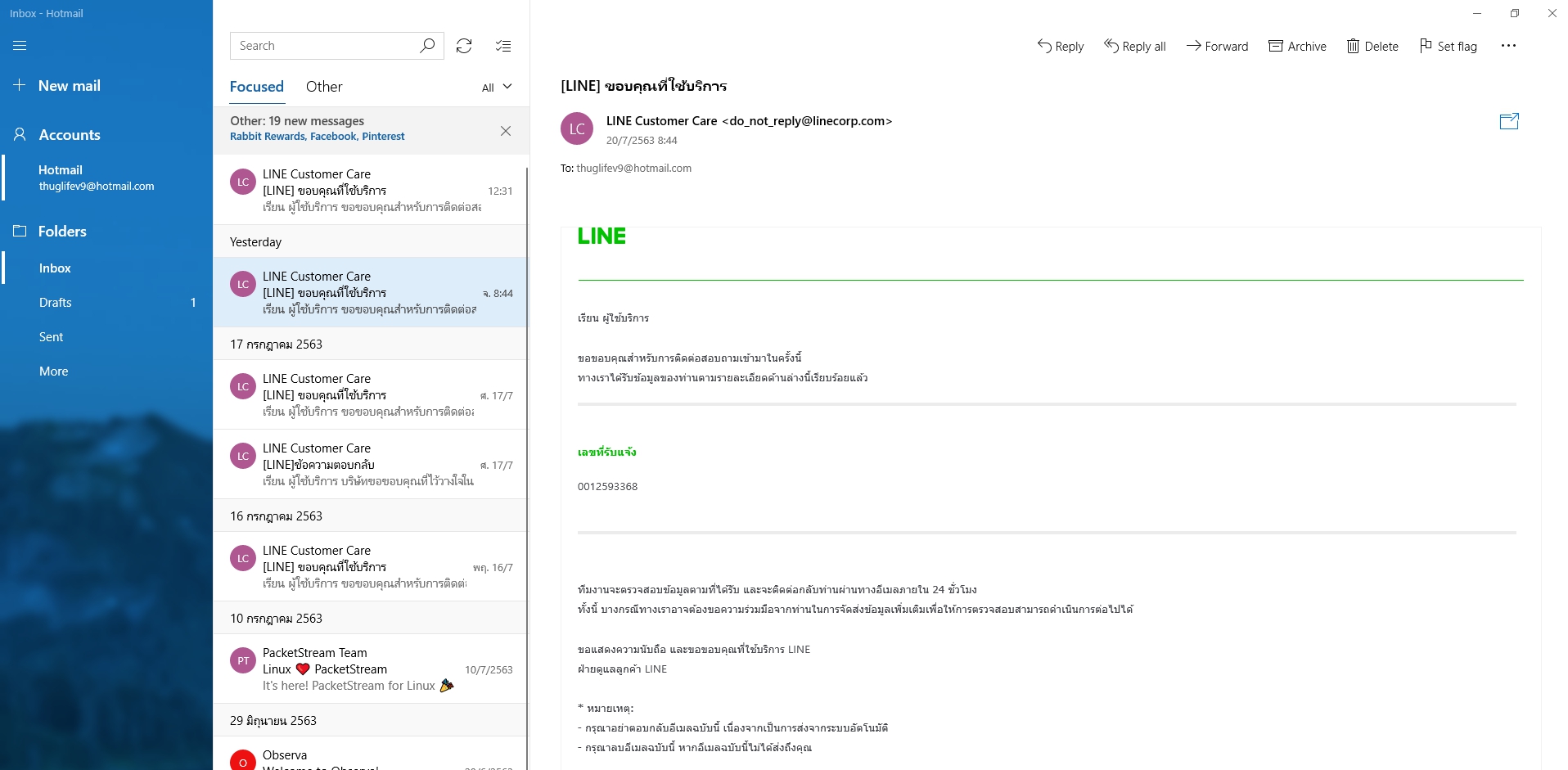Enter selection mode icon
This screenshot has height=770, width=1568.
[x=503, y=46]
